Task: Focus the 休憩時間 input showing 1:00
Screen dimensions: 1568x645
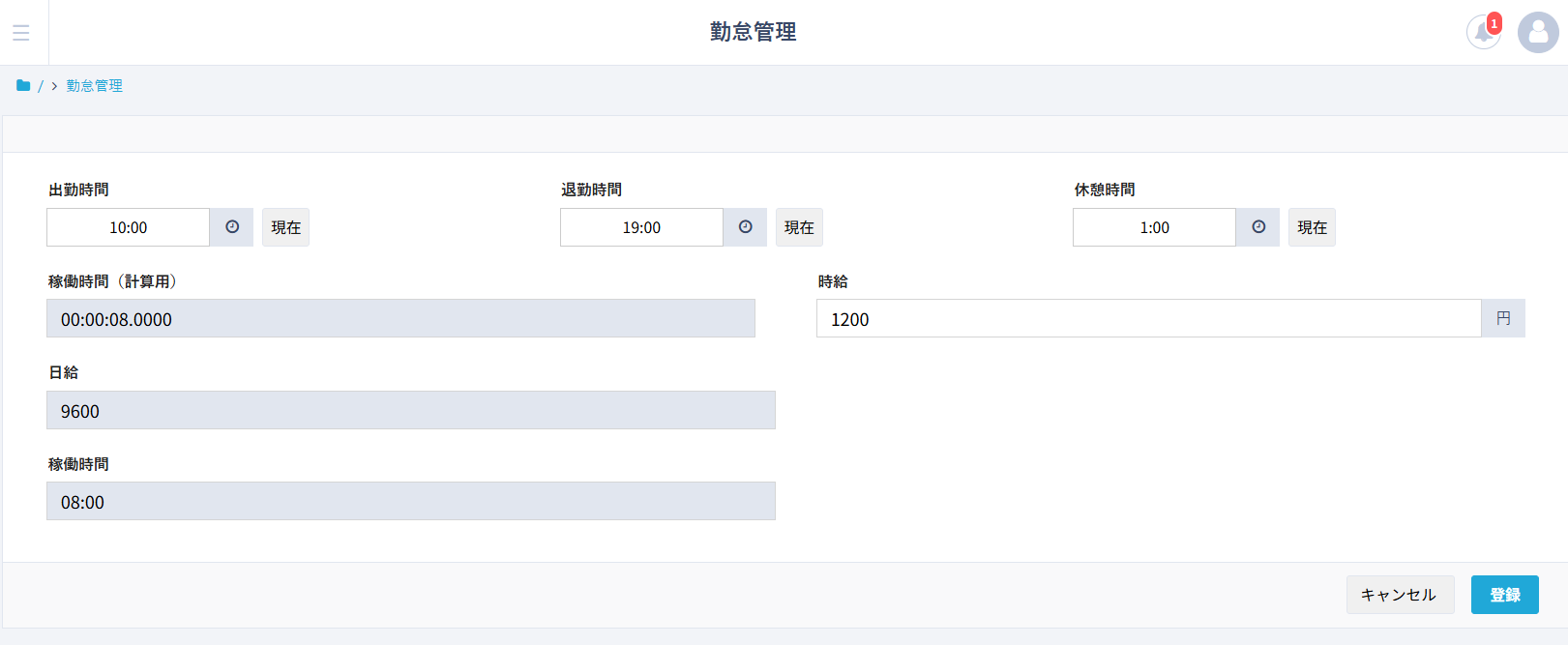Action: 1154,227
